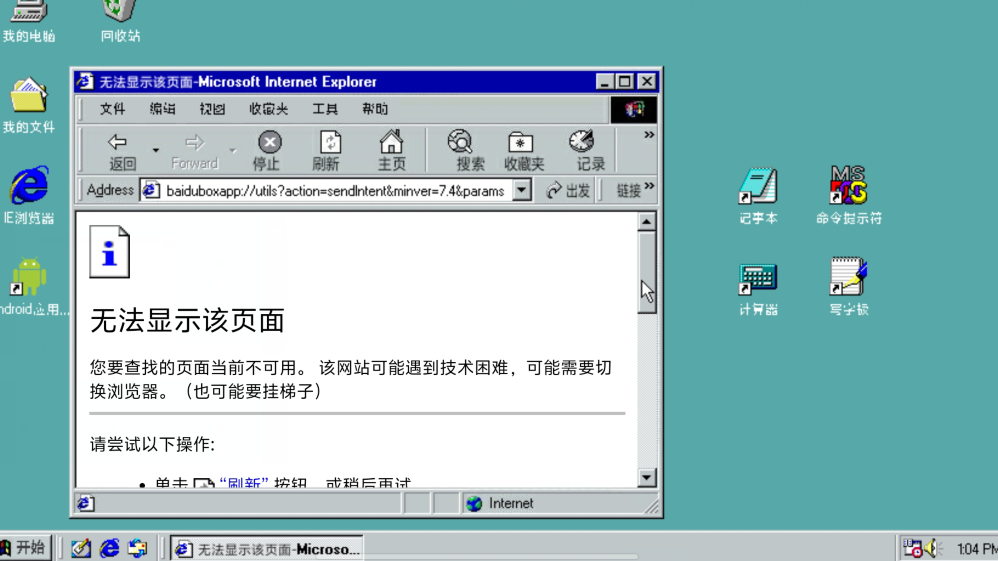Expand the 链接 links bar chevron

649,187
